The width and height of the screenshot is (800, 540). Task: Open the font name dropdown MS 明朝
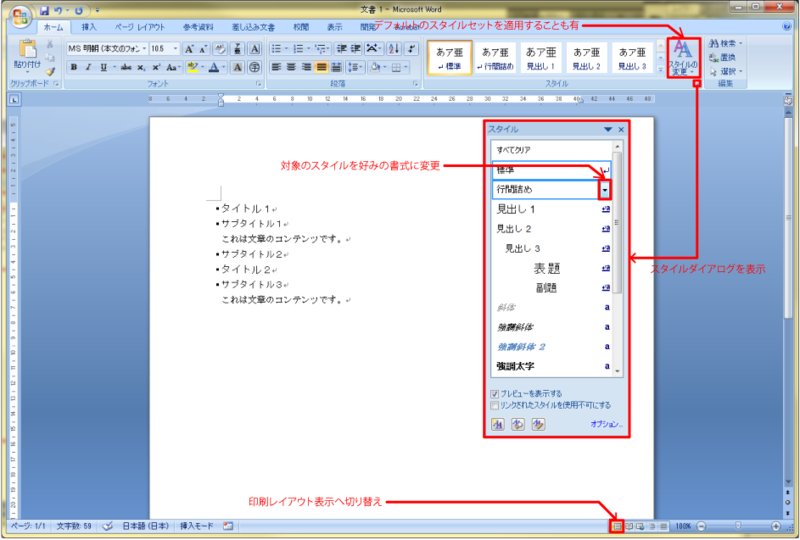pos(144,49)
